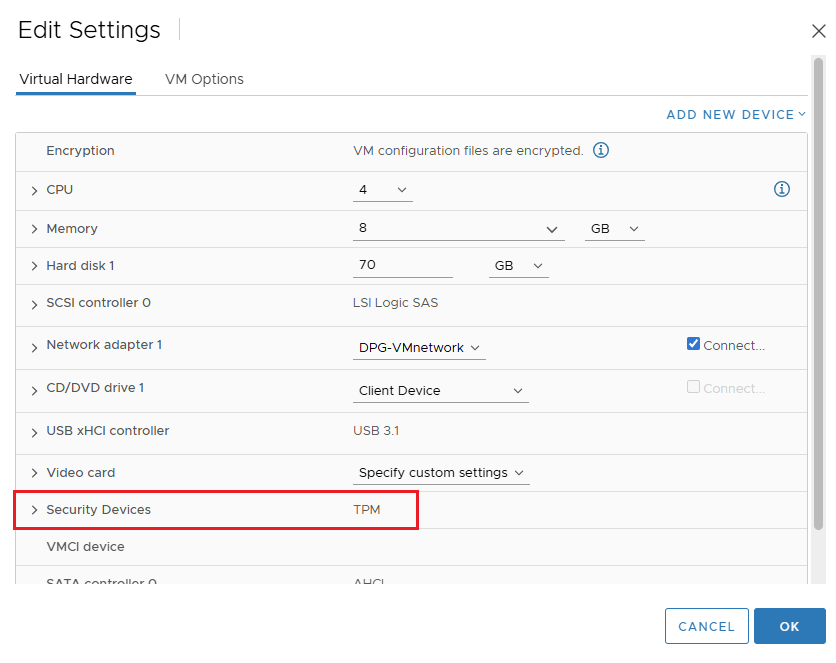Screen dimensions: 836x663
Task: Close the Edit Settings dialog with X
Action: (x=818, y=31)
